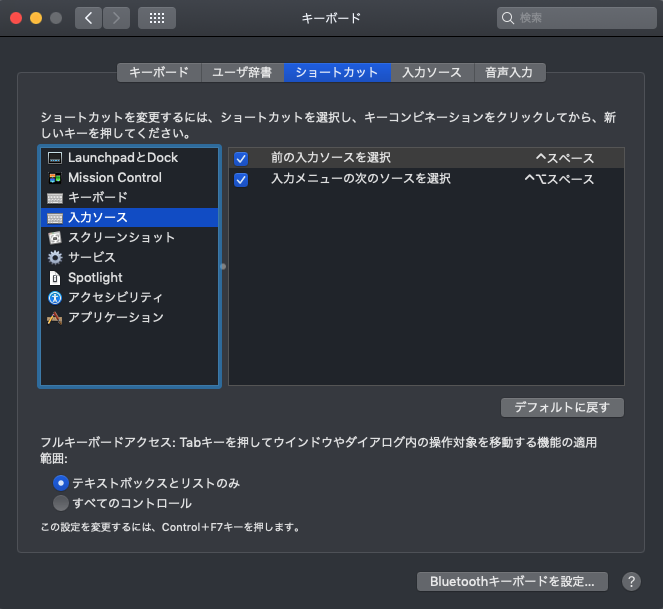Open help with the question mark button
This screenshot has height=609, width=663.
pyautogui.click(x=631, y=582)
